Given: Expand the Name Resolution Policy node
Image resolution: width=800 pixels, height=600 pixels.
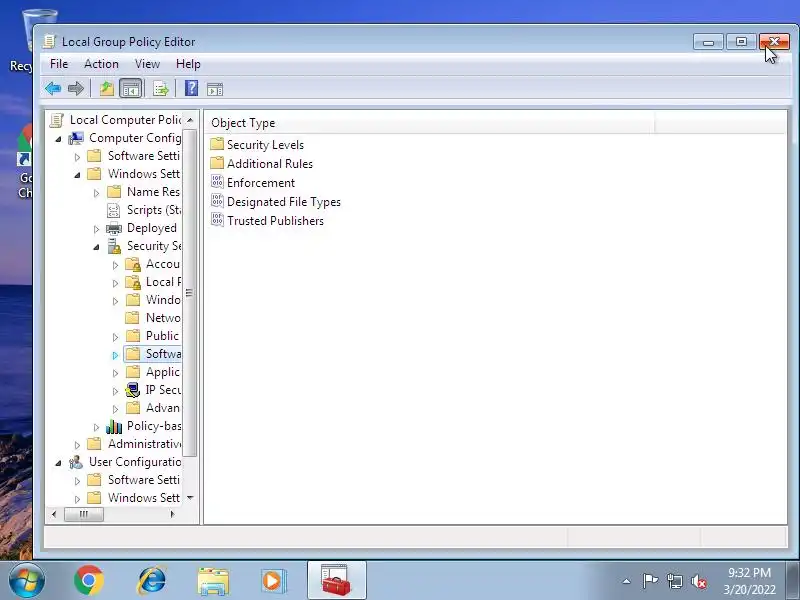Looking at the screenshot, I should click(x=96, y=193).
